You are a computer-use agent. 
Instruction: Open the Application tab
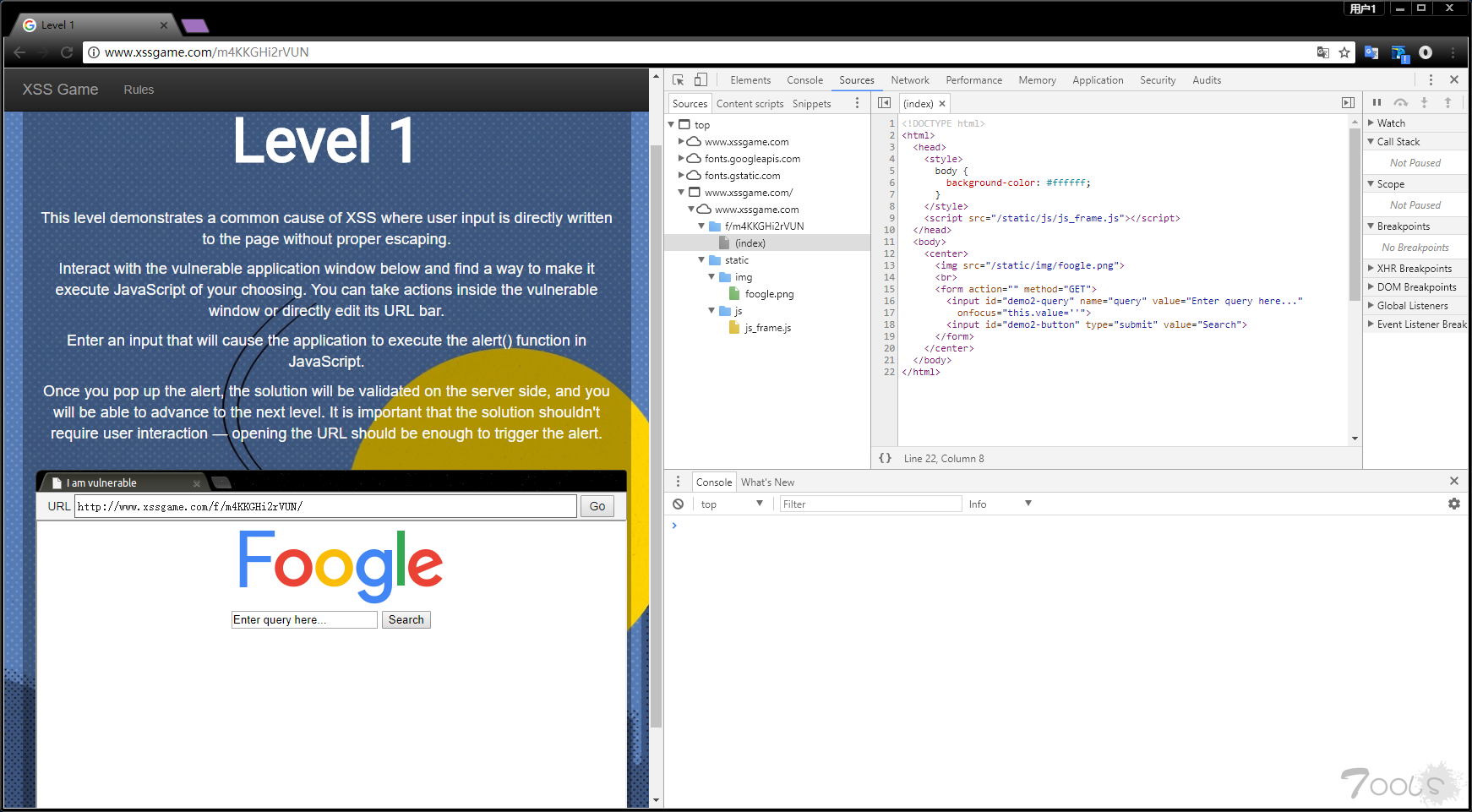point(1098,80)
